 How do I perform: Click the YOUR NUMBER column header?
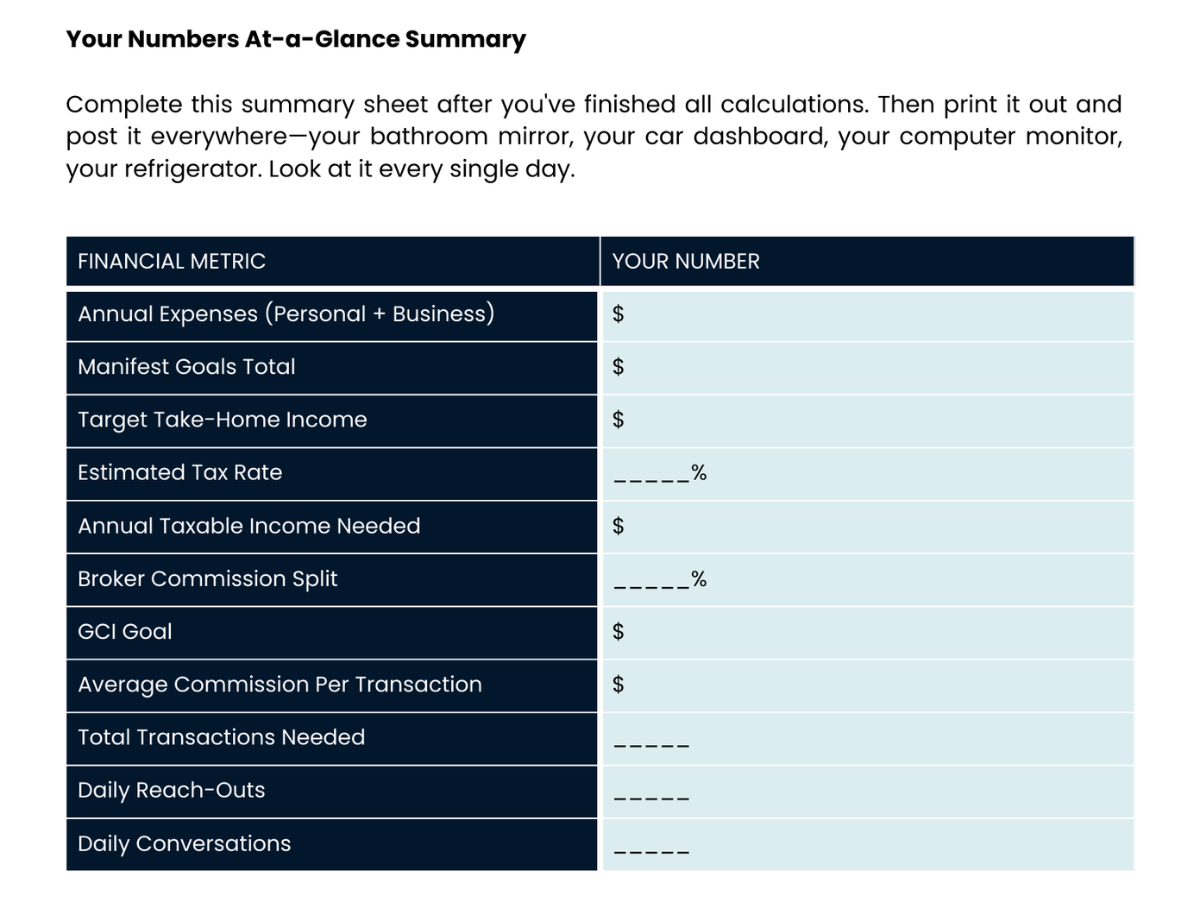[686, 262]
